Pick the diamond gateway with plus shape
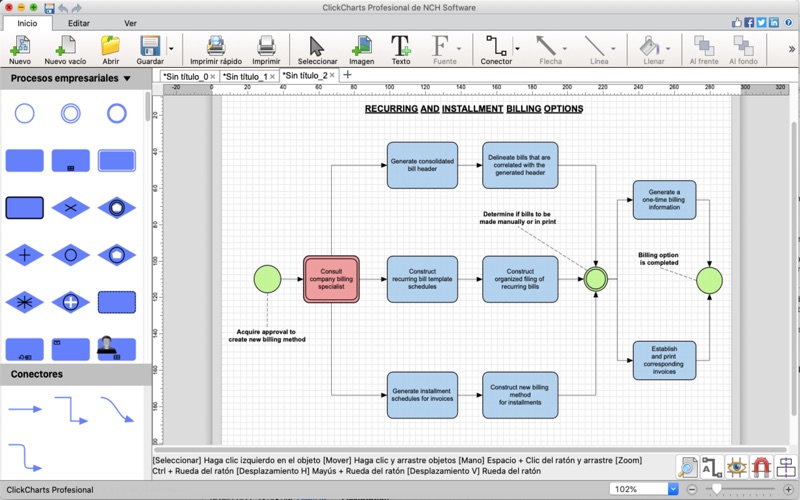The image size is (800, 500). tap(24, 255)
